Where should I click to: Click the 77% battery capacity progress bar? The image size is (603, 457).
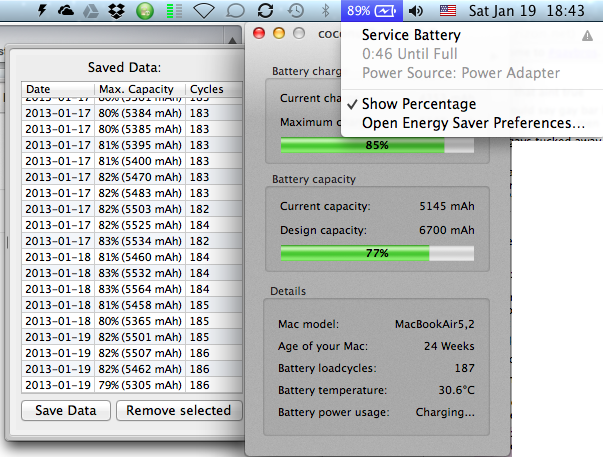tap(377, 253)
